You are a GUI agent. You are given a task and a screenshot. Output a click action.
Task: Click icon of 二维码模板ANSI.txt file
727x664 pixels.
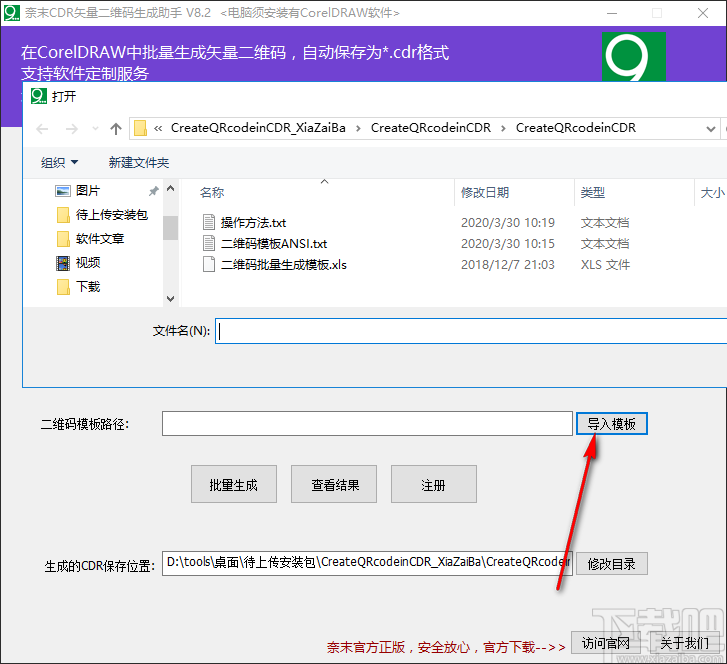(x=209, y=243)
